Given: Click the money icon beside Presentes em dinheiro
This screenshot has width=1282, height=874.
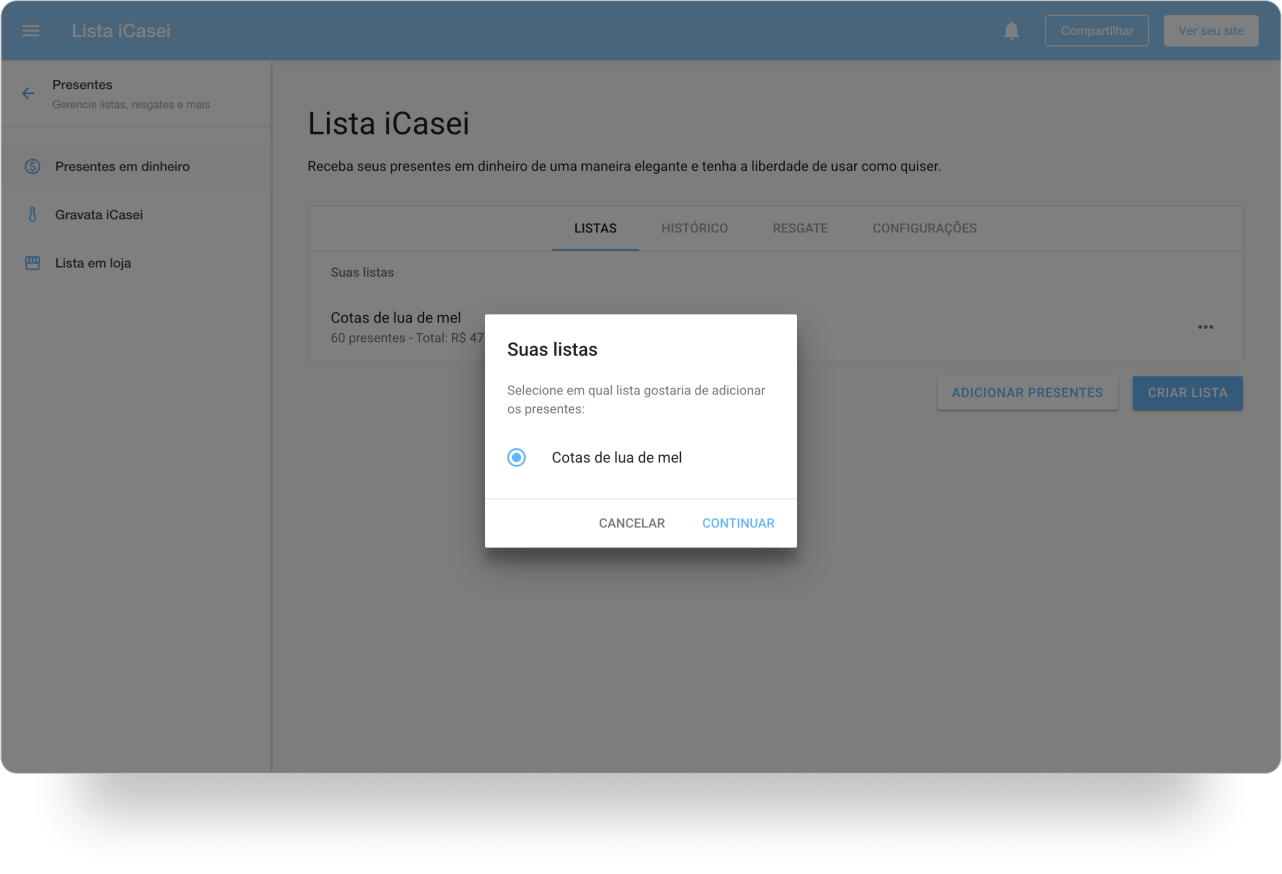Looking at the screenshot, I should [x=32, y=167].
